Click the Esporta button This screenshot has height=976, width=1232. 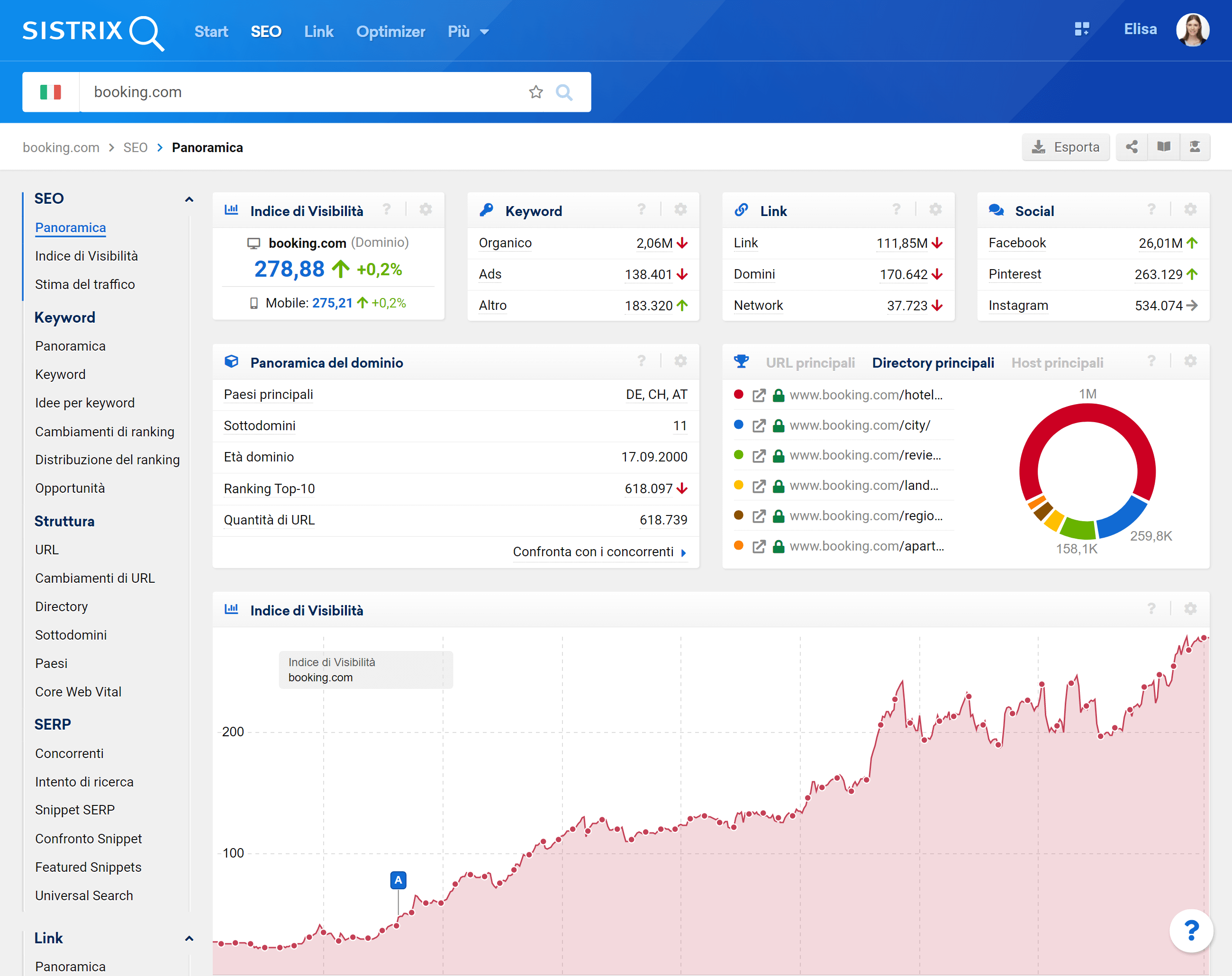(x=1066, y=147)
